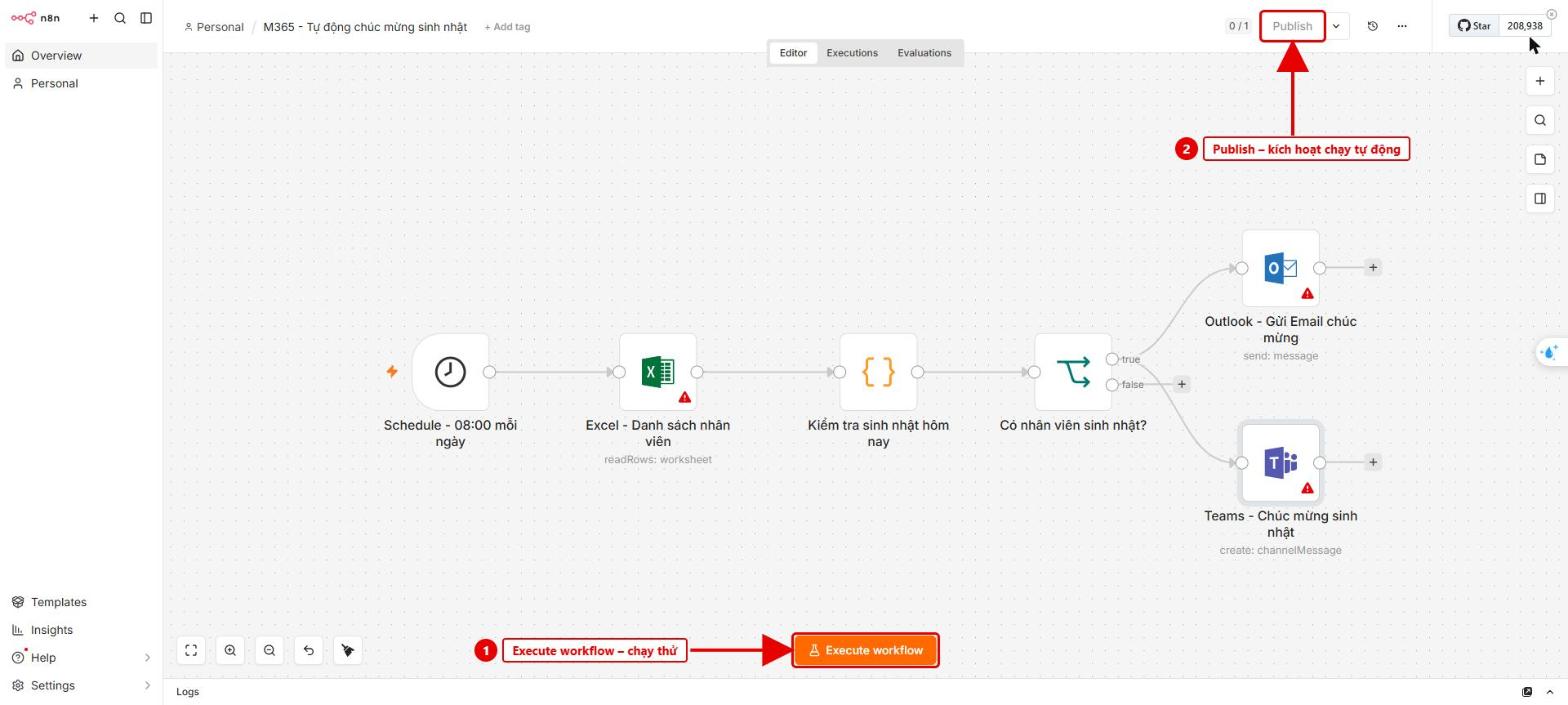Click the warning triangle on Outlook node
This screenshot has width=1568, height=705.
pos(1307,294)
